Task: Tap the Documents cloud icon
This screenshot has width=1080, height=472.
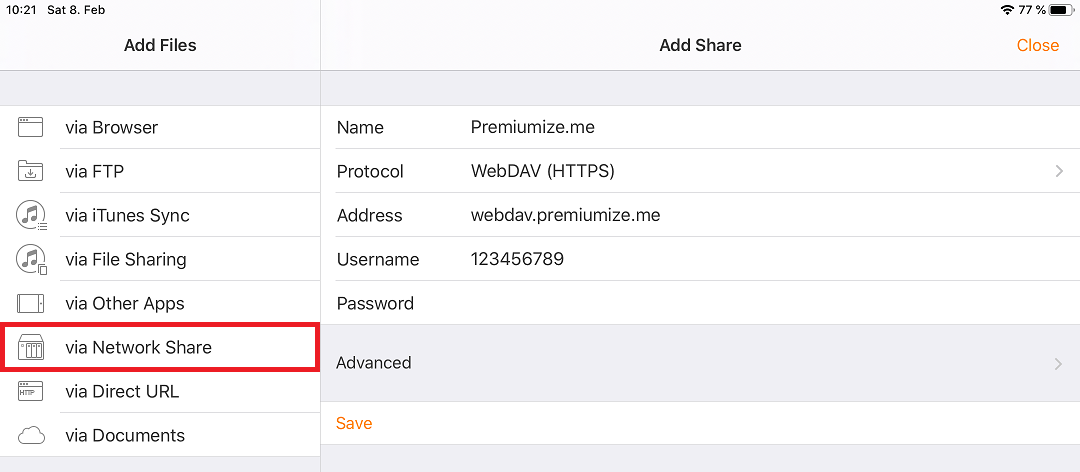Action: point(30,435)
